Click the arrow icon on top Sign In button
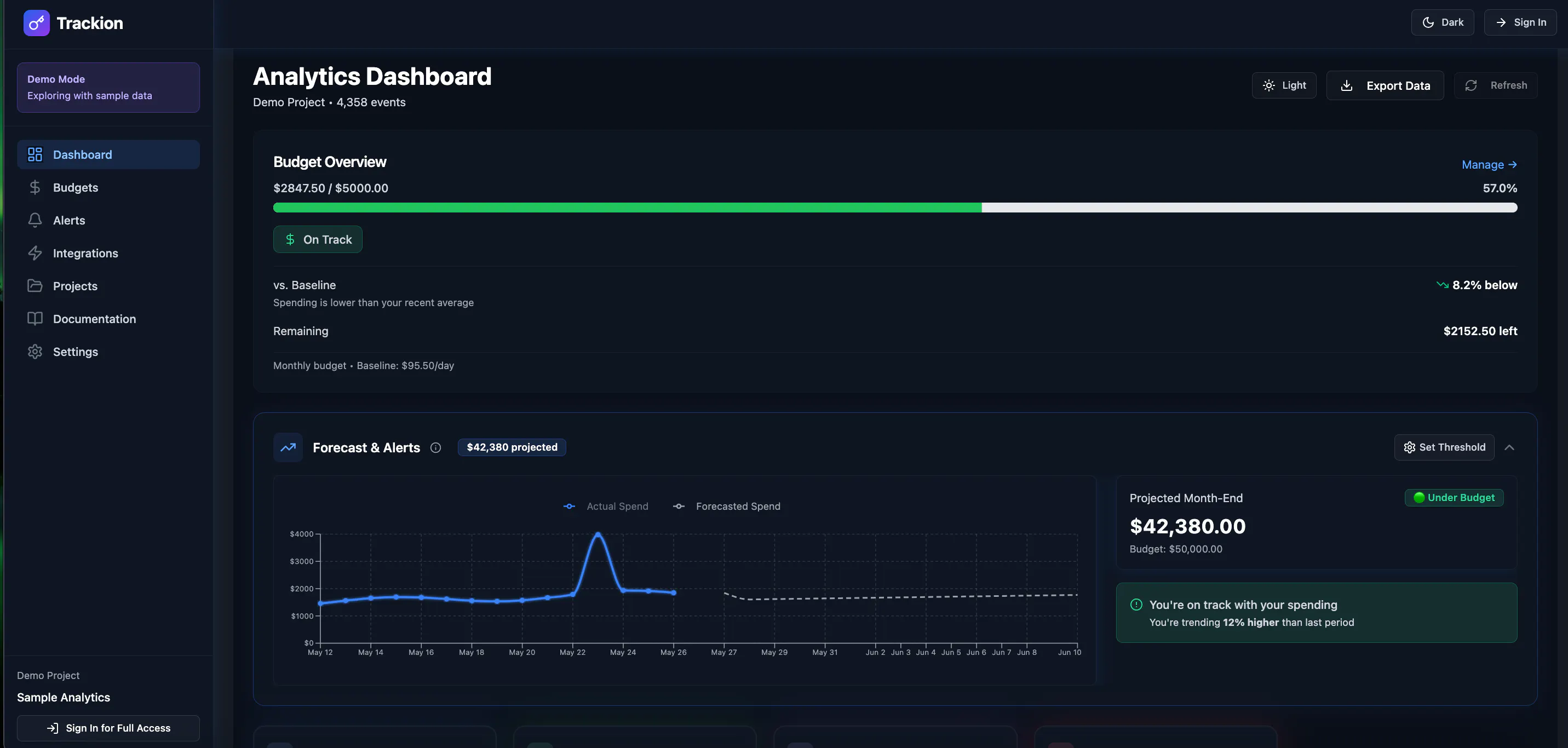The height and width of the screenshot is (748, 1568). click(1501, 22)
